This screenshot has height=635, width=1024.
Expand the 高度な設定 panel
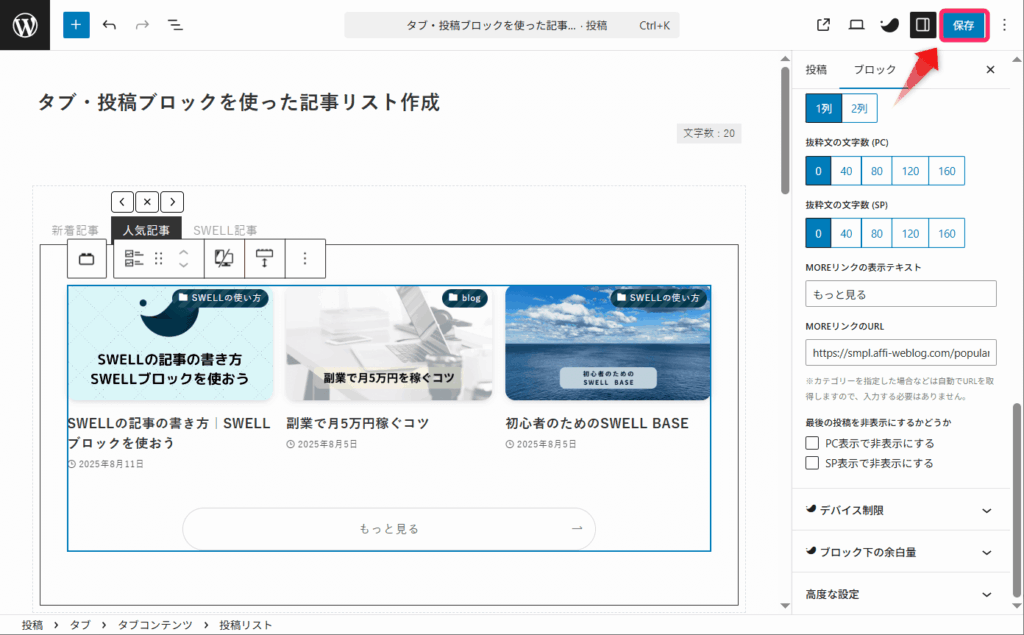coord(901,594)
